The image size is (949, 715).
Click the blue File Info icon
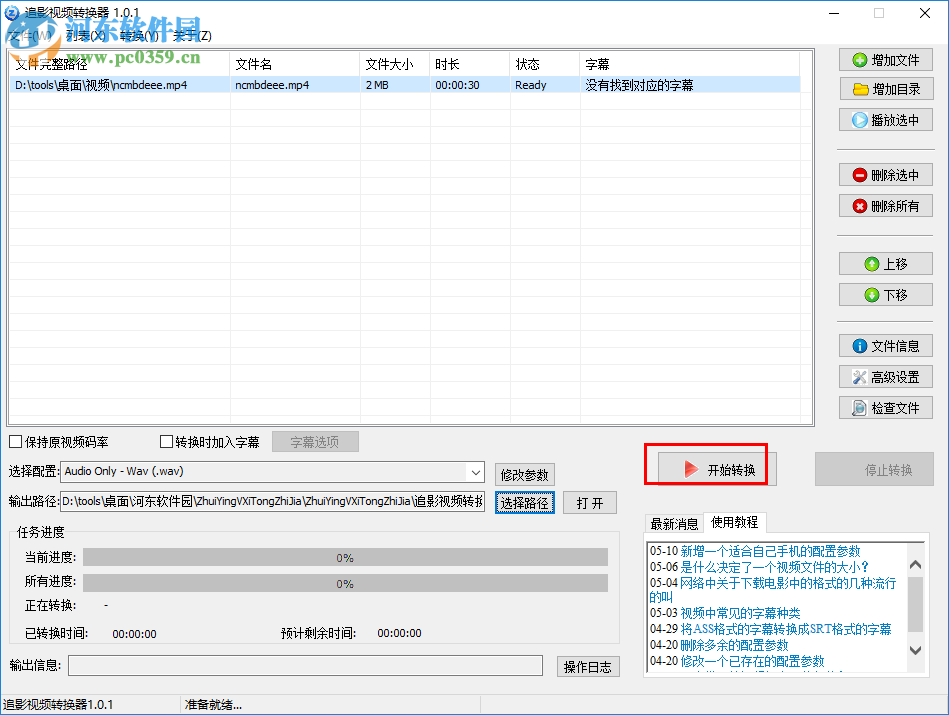pos(859,346)
